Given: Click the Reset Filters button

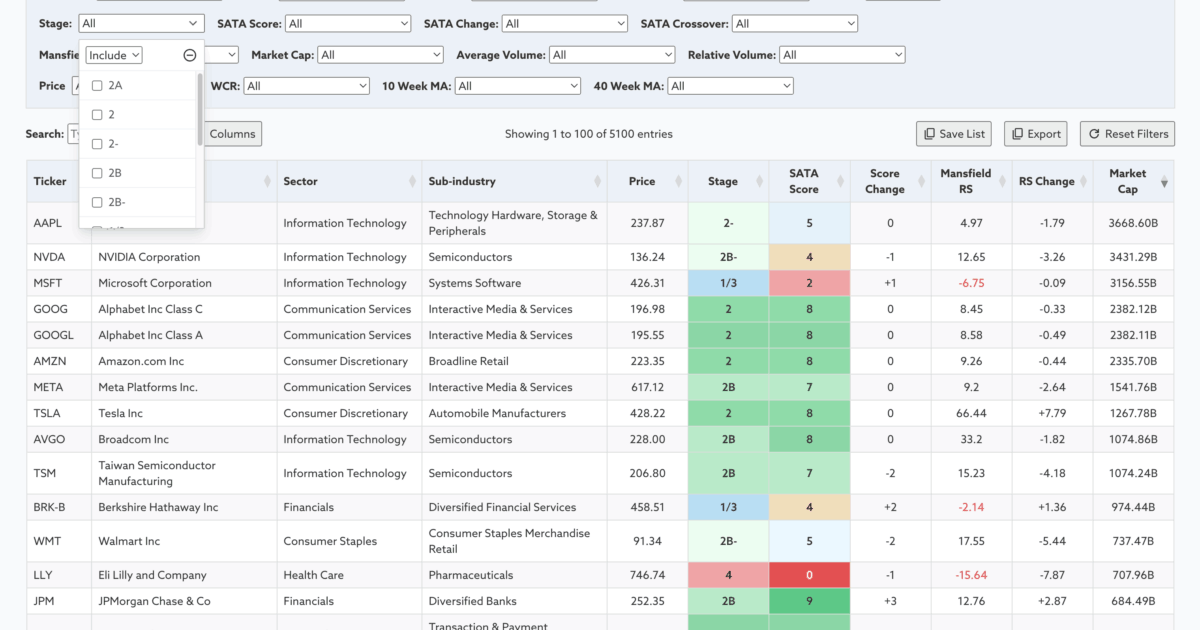Looking at the screenshot, I should (x=1127, y=133).
